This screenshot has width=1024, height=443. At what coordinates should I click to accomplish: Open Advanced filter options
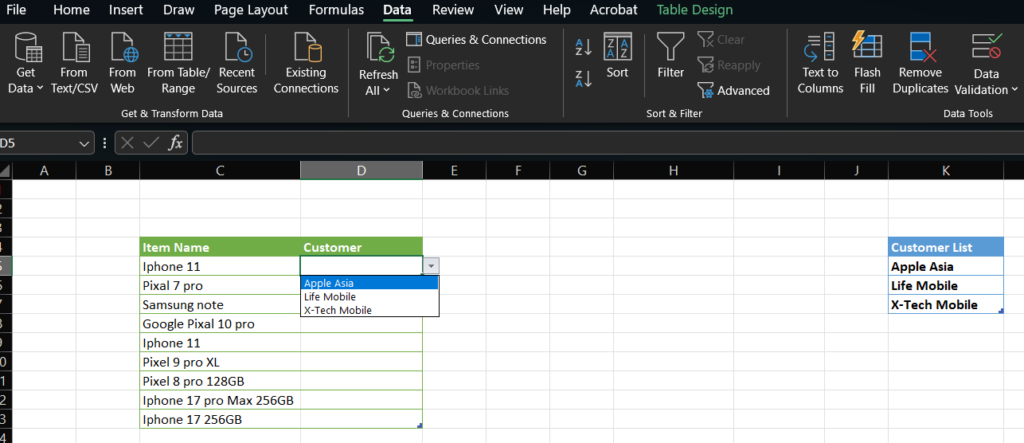733,91
